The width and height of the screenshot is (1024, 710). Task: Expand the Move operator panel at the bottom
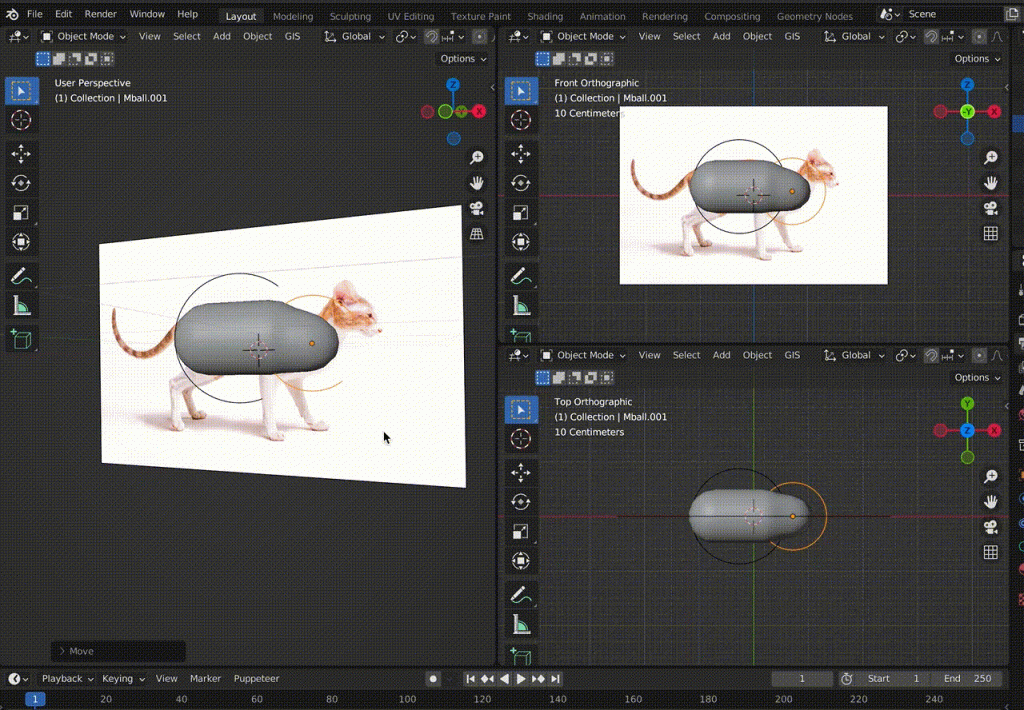tap(117, 650)
